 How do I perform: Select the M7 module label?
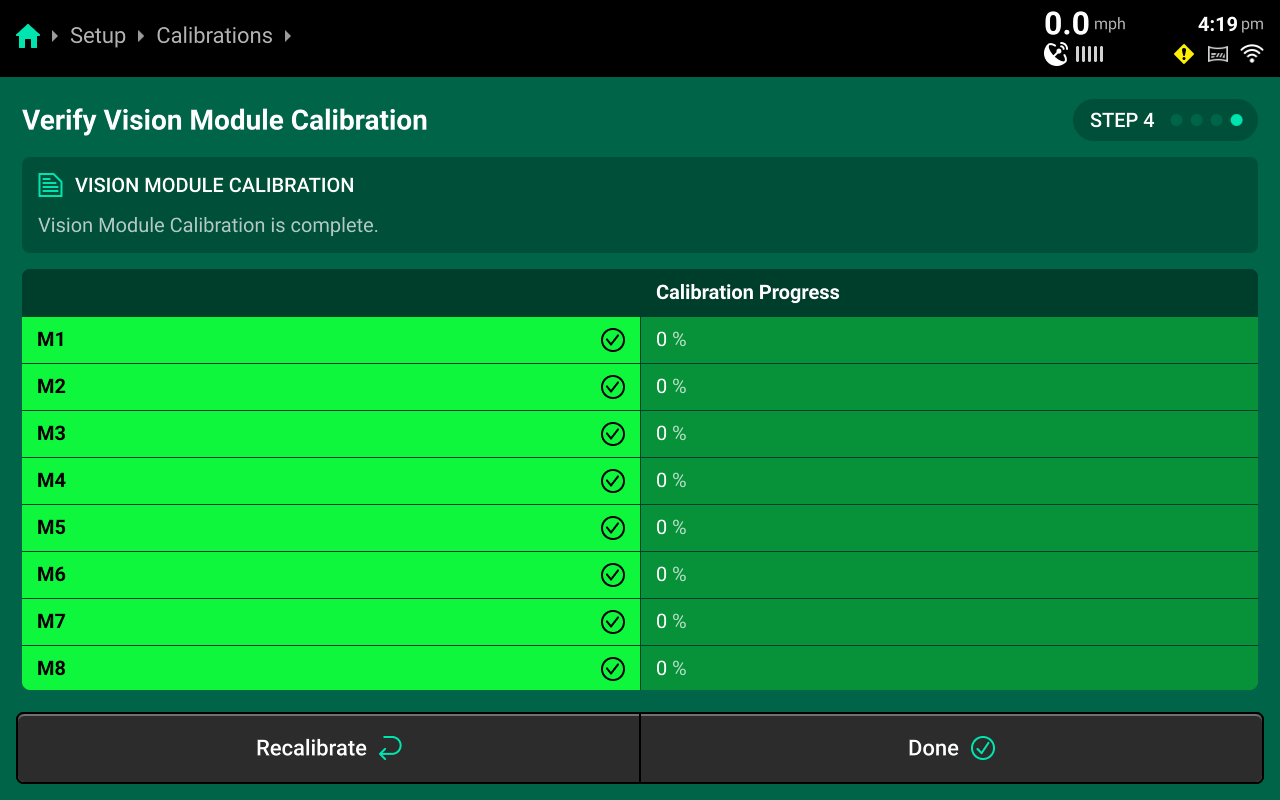pos(51,622)
